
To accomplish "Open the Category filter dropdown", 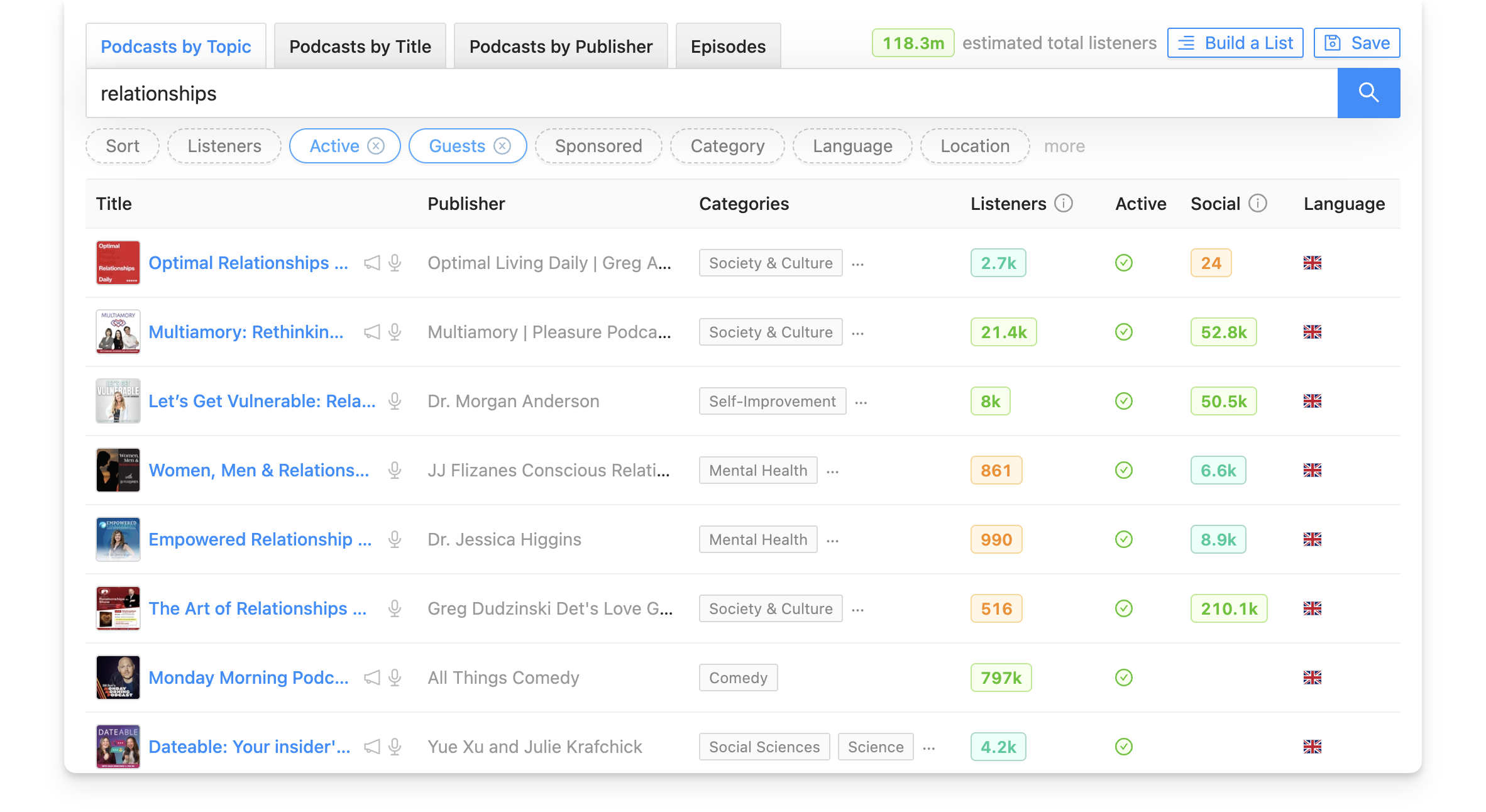I will (727, 145).
